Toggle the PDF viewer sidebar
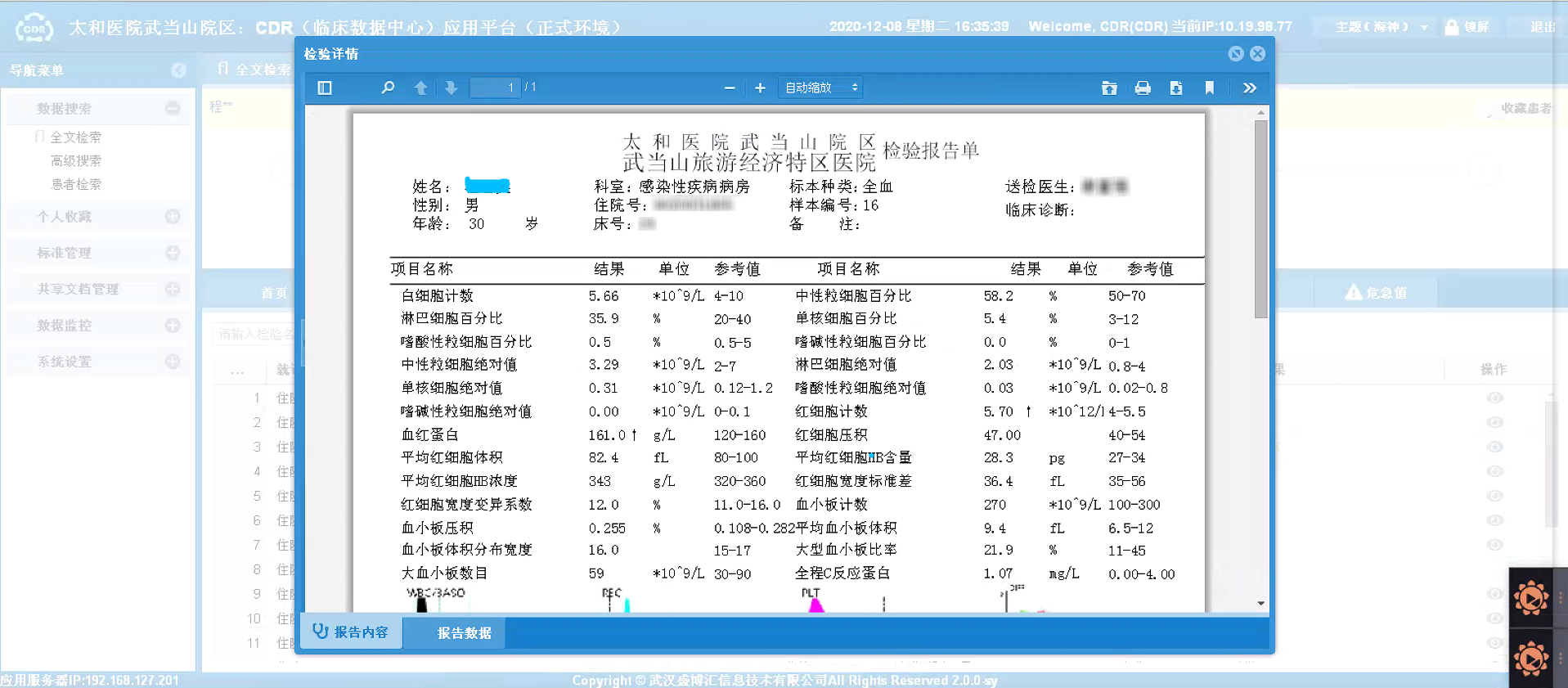The image size is (1568, 688). click(x=325, y=88)
